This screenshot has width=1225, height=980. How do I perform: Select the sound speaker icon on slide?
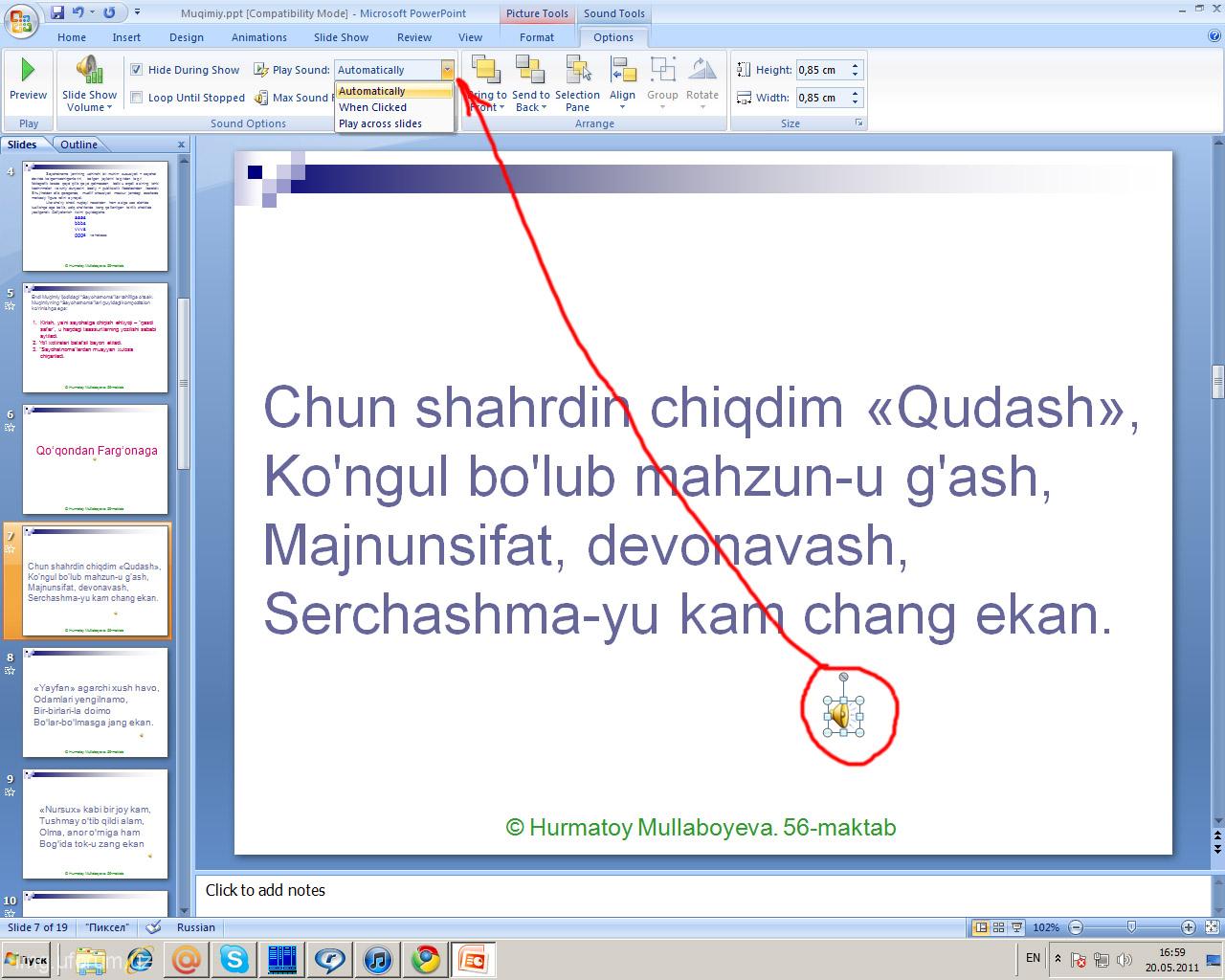point(840,716)
